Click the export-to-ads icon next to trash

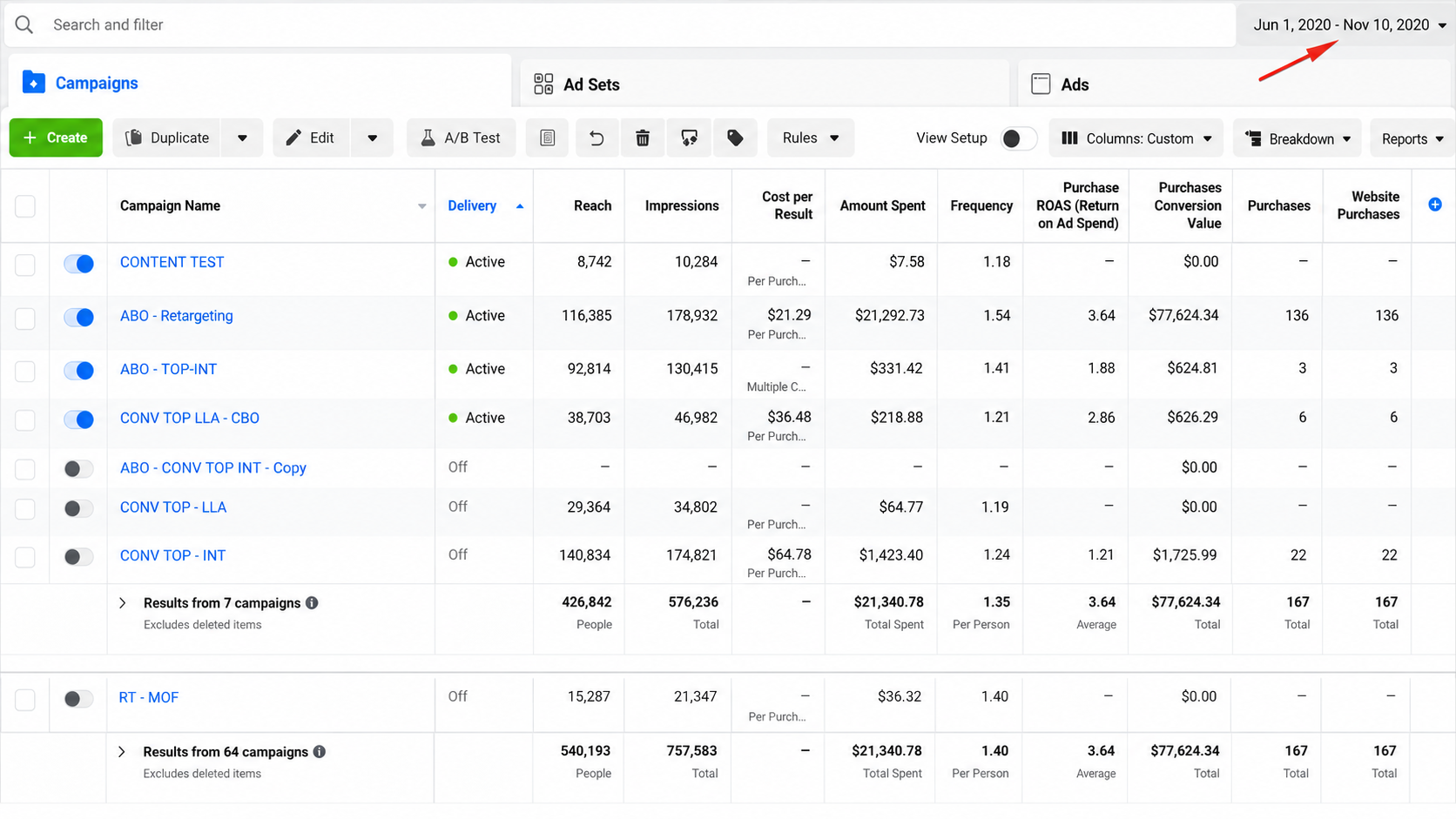[x=689, y=138]
